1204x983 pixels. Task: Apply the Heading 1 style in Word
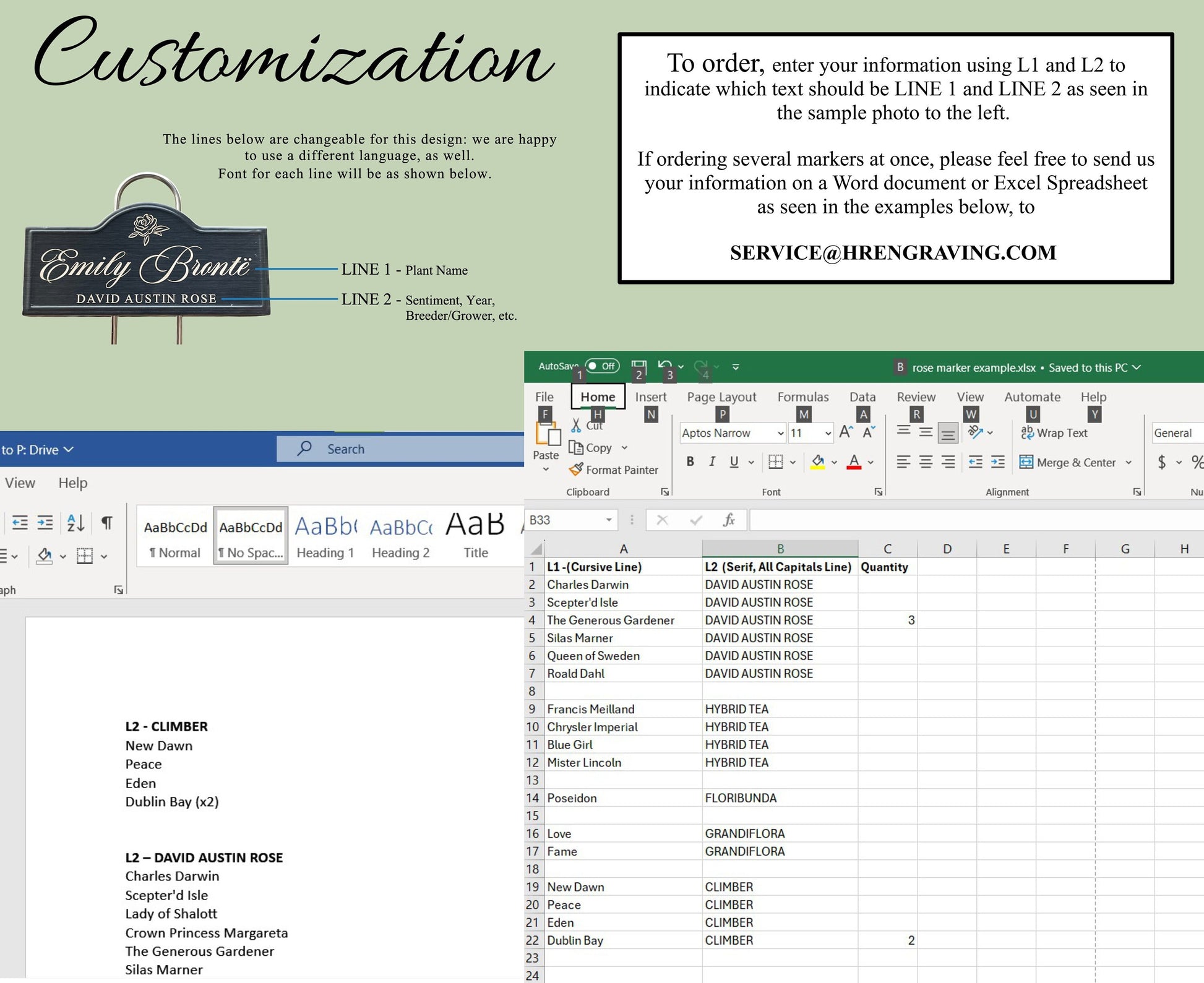click(x=325, y=536)
